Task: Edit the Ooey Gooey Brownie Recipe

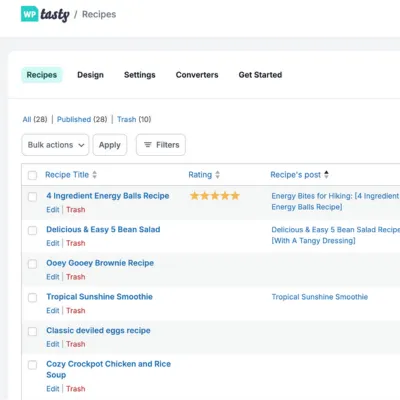Action: (x=53, y=277)
